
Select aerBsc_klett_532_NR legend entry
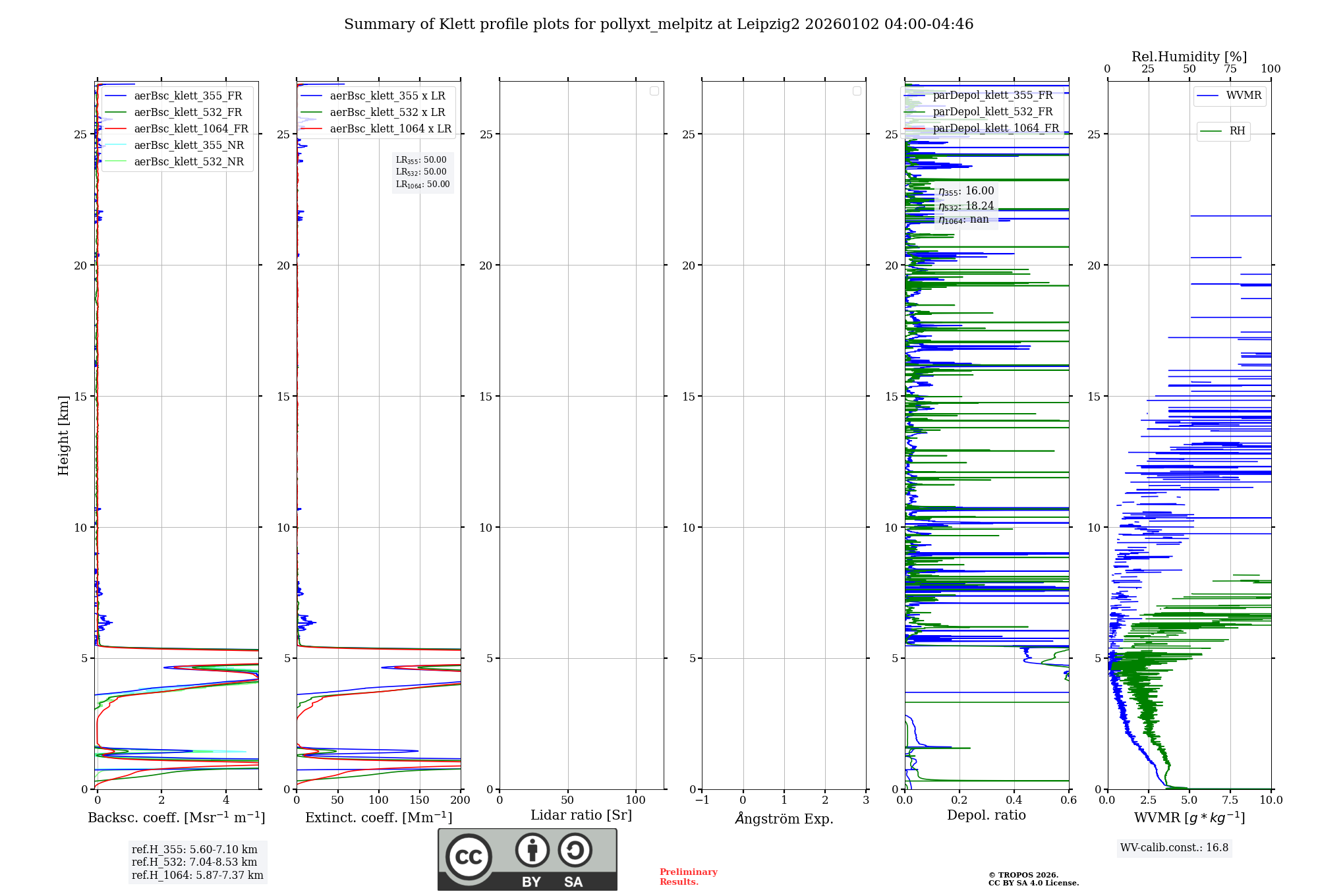pyautogui.click(x=188, y=161)
